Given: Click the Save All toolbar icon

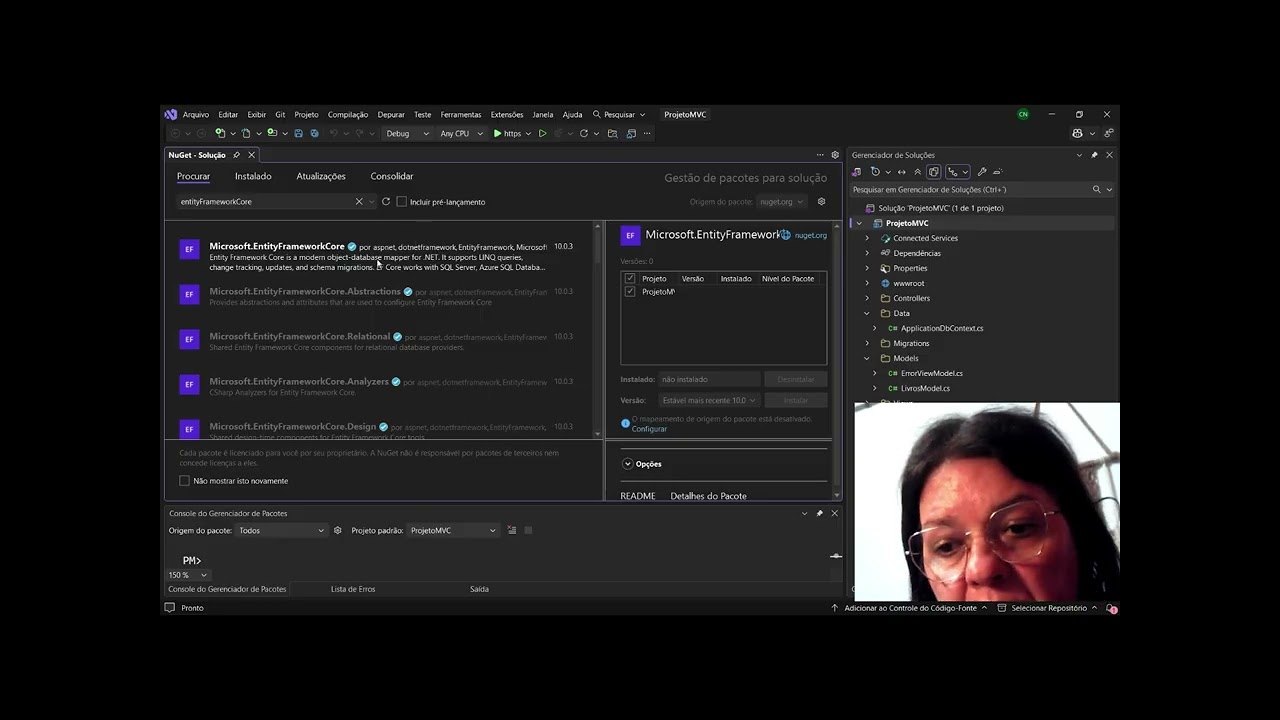Looking at the screenshot, I should [x=314, y=133].
